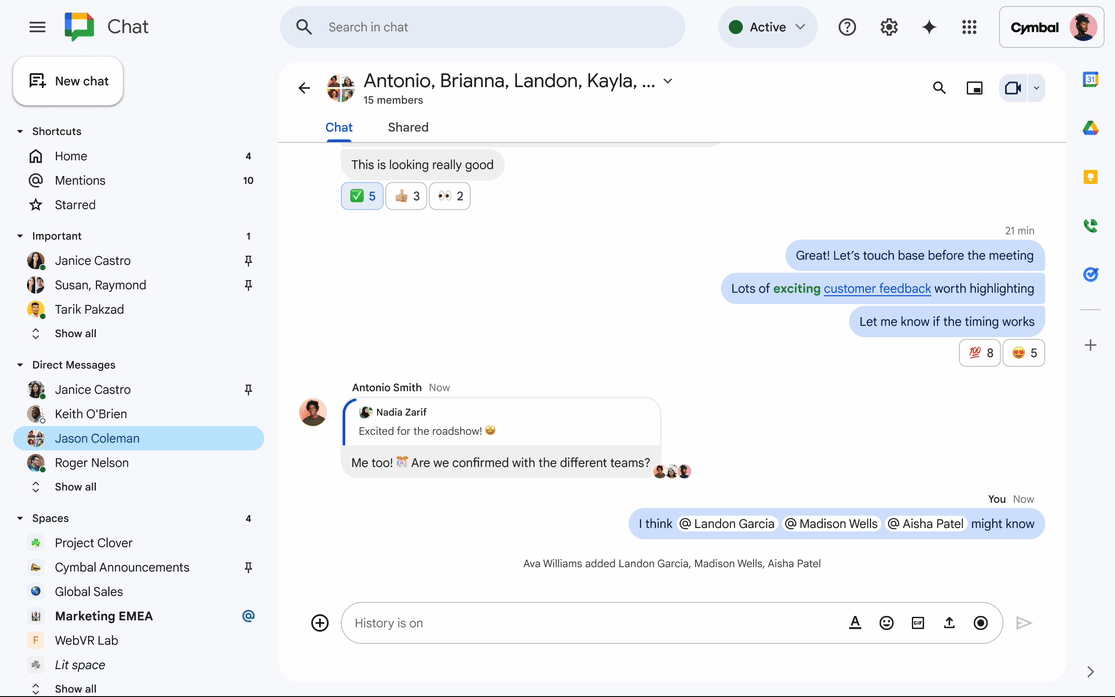
Task: Send the message
Action: pyautogui.click(x=1023, y=623)
